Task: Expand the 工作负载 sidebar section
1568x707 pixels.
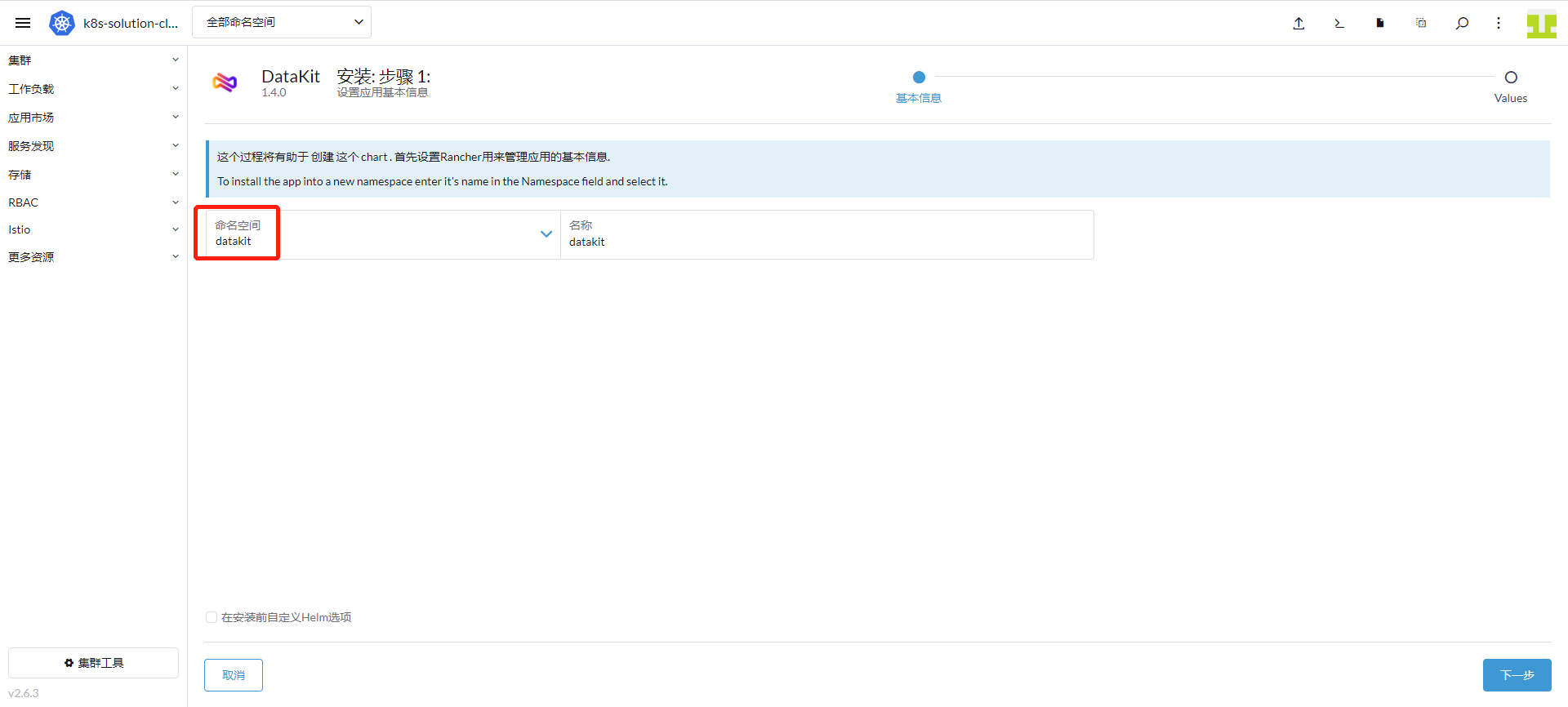Action: coord(93,89)
